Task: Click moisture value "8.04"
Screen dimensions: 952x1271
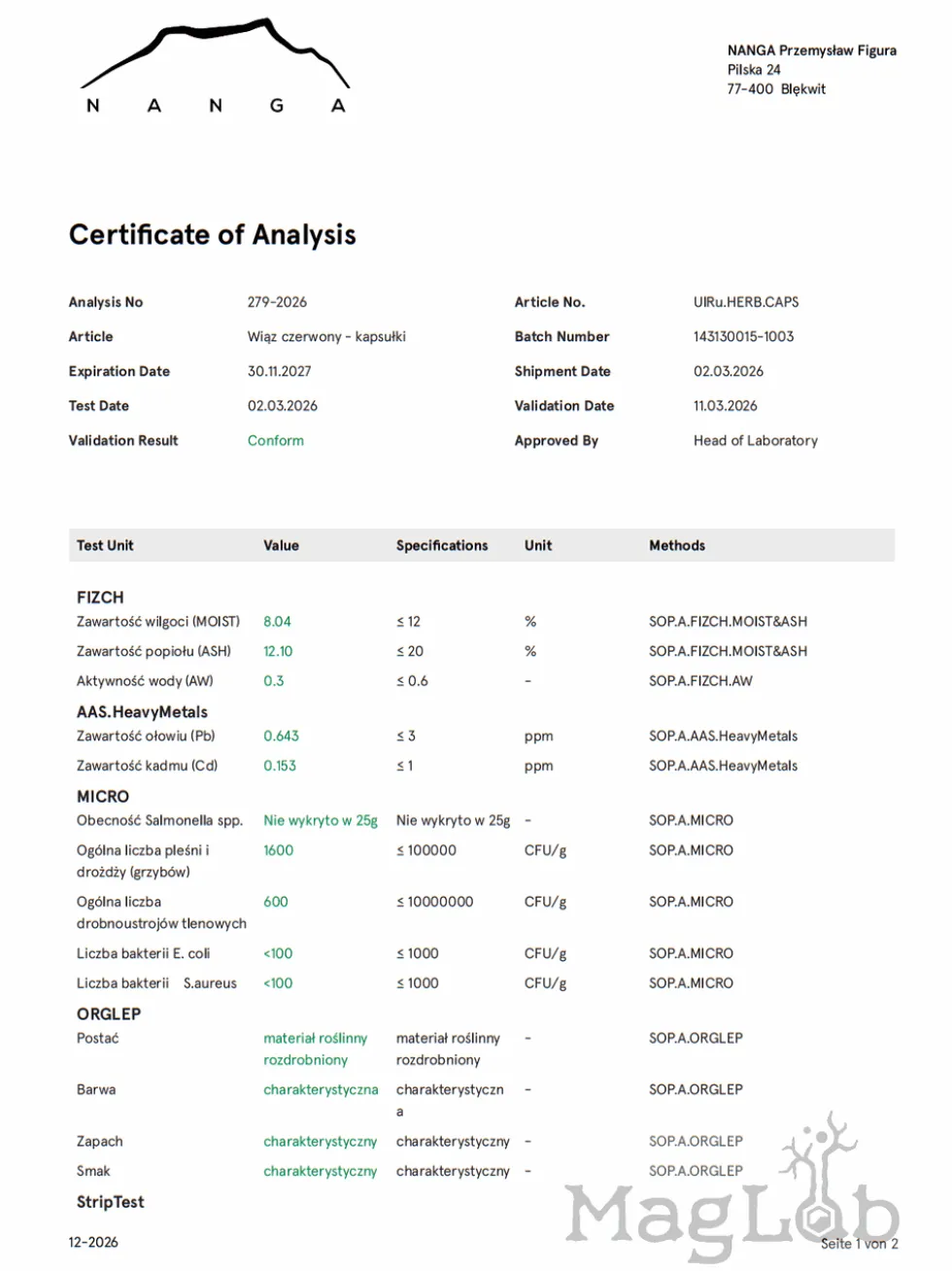Action: pos(277,622)
